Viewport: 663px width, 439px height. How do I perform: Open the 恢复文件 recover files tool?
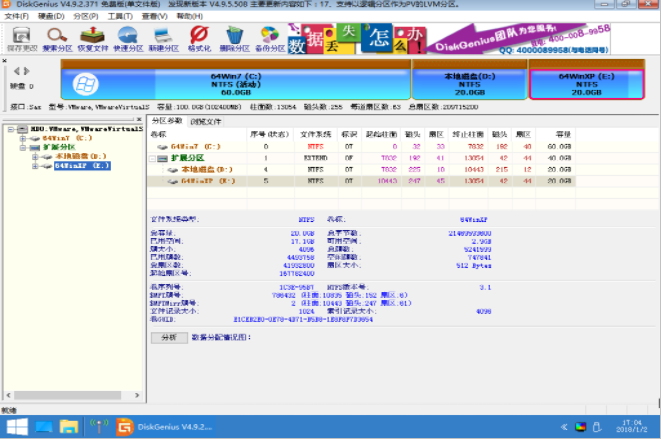point(93,39)
